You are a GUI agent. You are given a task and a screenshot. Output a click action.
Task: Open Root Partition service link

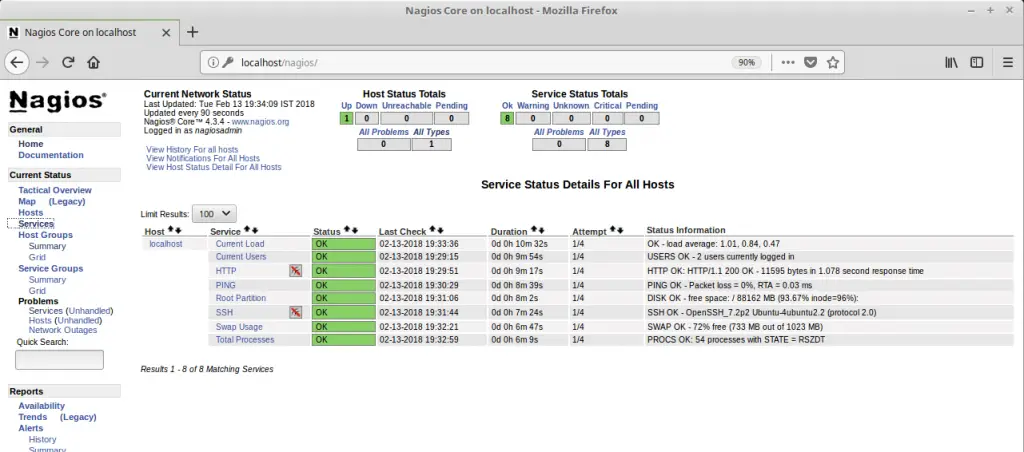click(241, 298)
